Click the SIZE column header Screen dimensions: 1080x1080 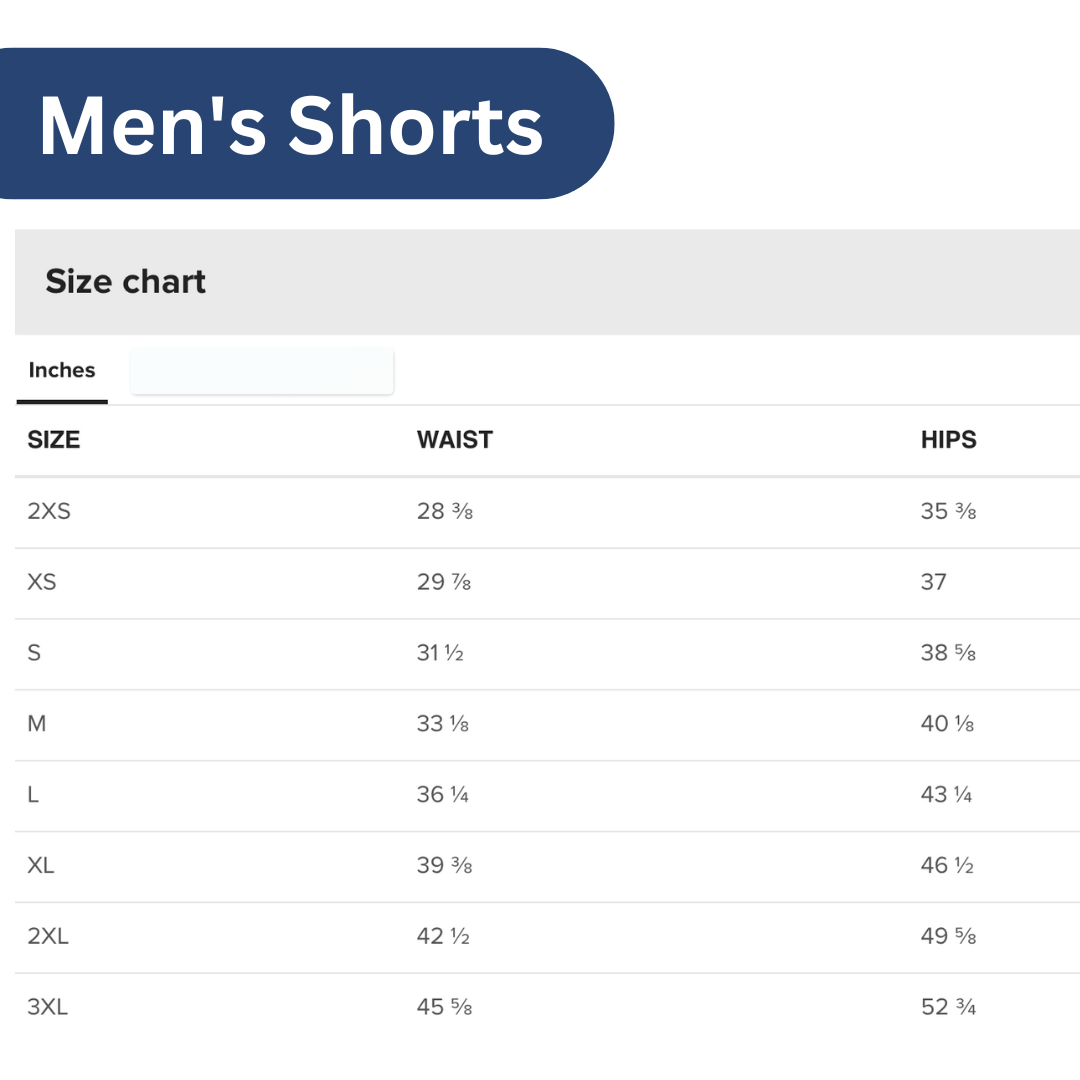(x=54, y=440)
